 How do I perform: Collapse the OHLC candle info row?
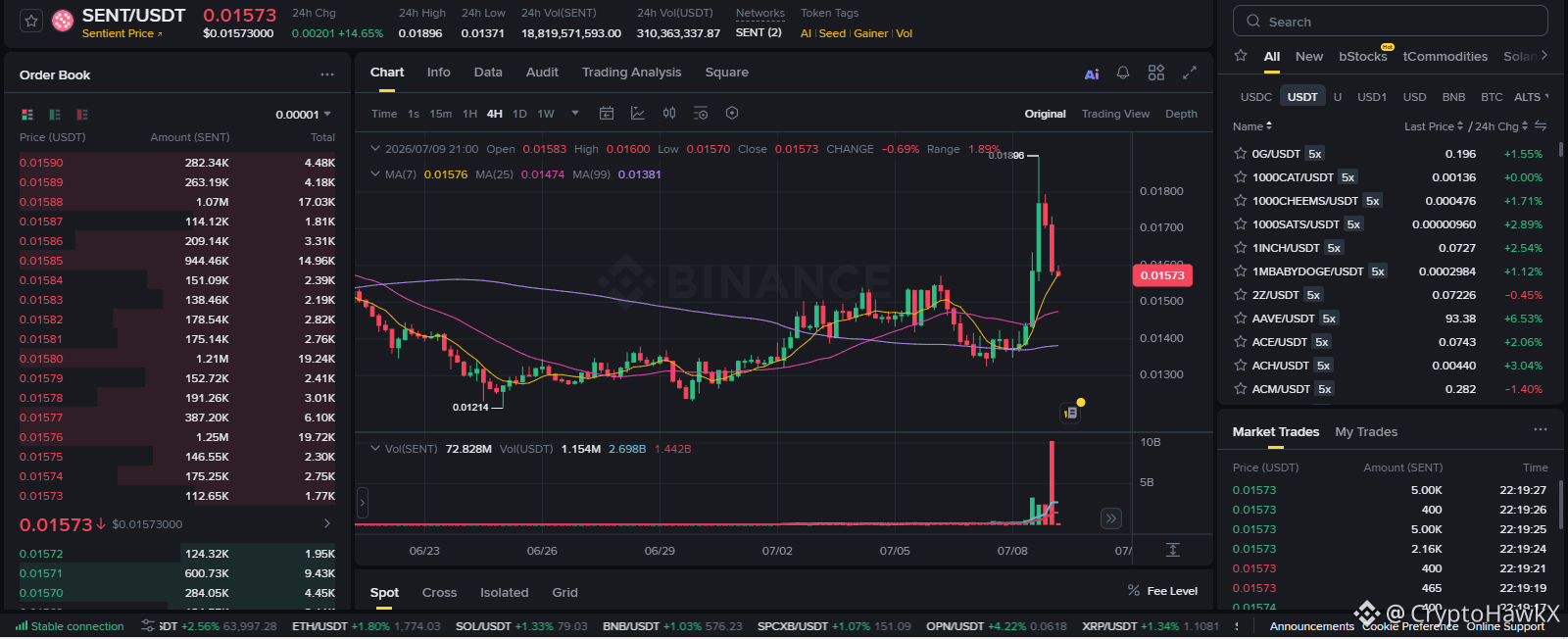[x=374, y=149]
